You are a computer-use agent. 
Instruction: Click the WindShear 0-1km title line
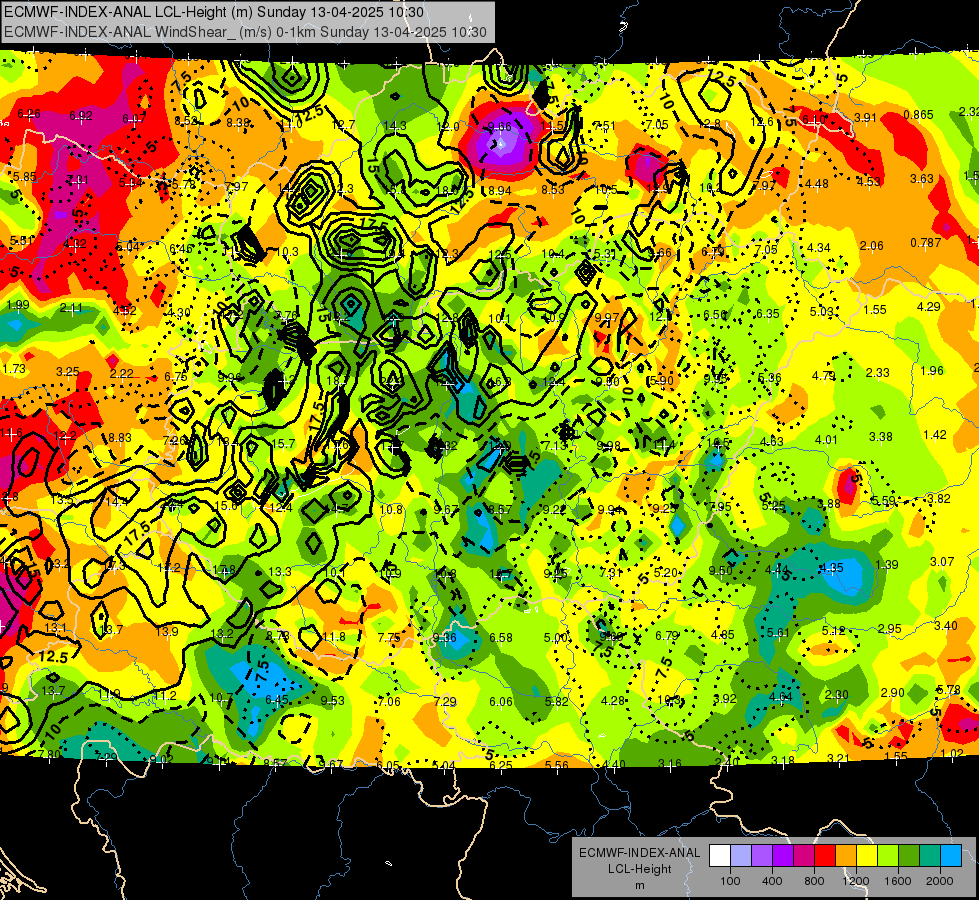coord(245,32)
